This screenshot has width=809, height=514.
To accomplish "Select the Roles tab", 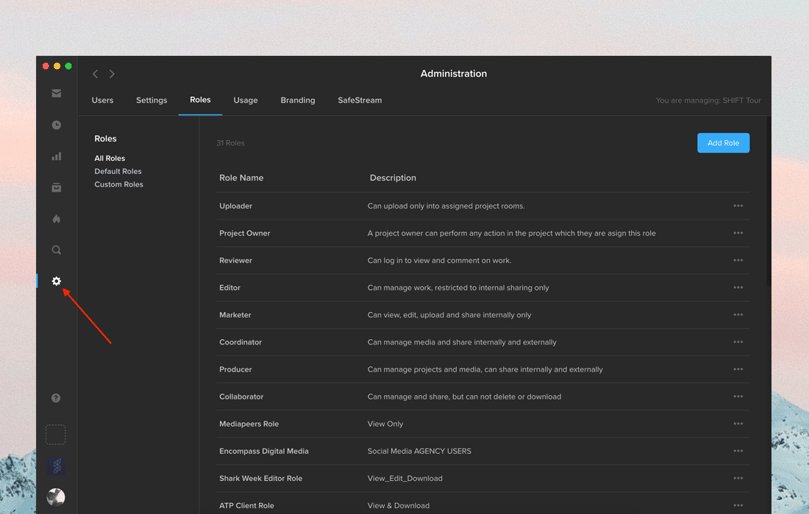I will point(200,100).
